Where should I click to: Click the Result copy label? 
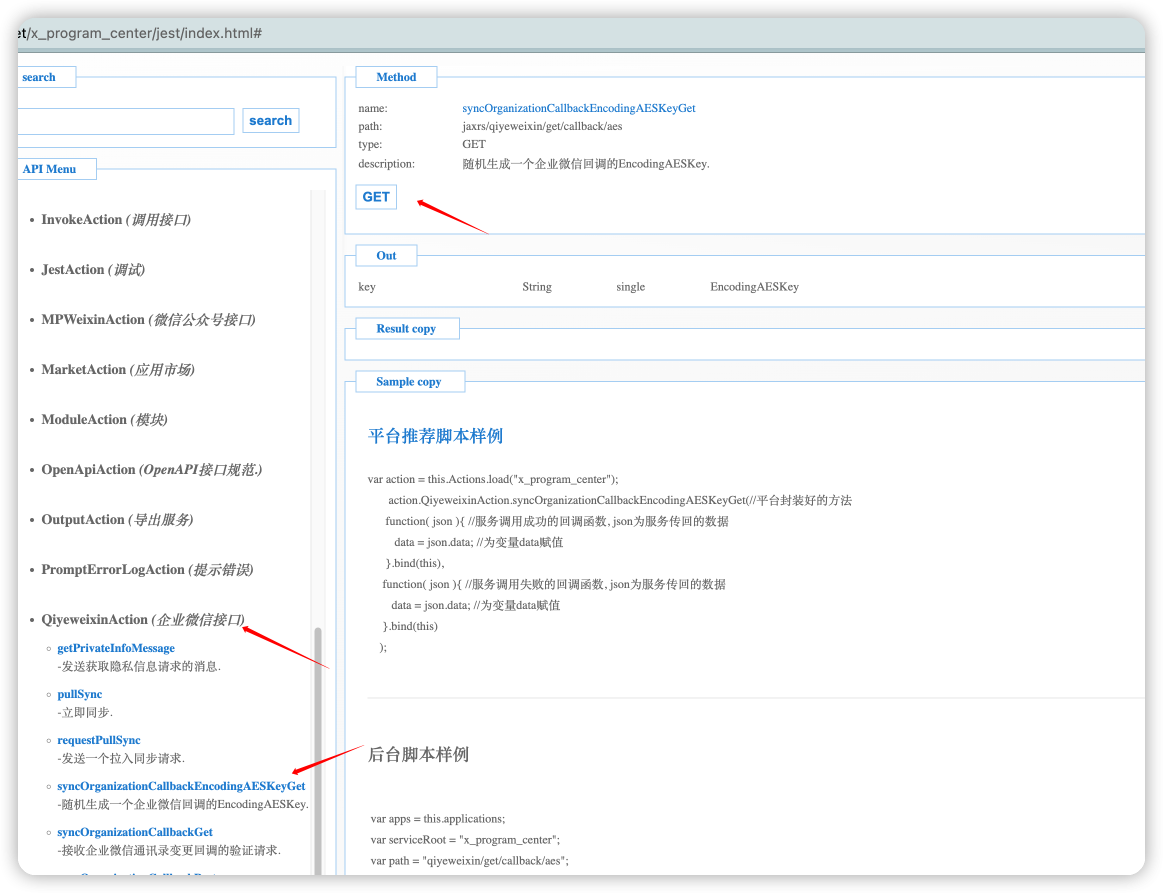pos(406,329)
